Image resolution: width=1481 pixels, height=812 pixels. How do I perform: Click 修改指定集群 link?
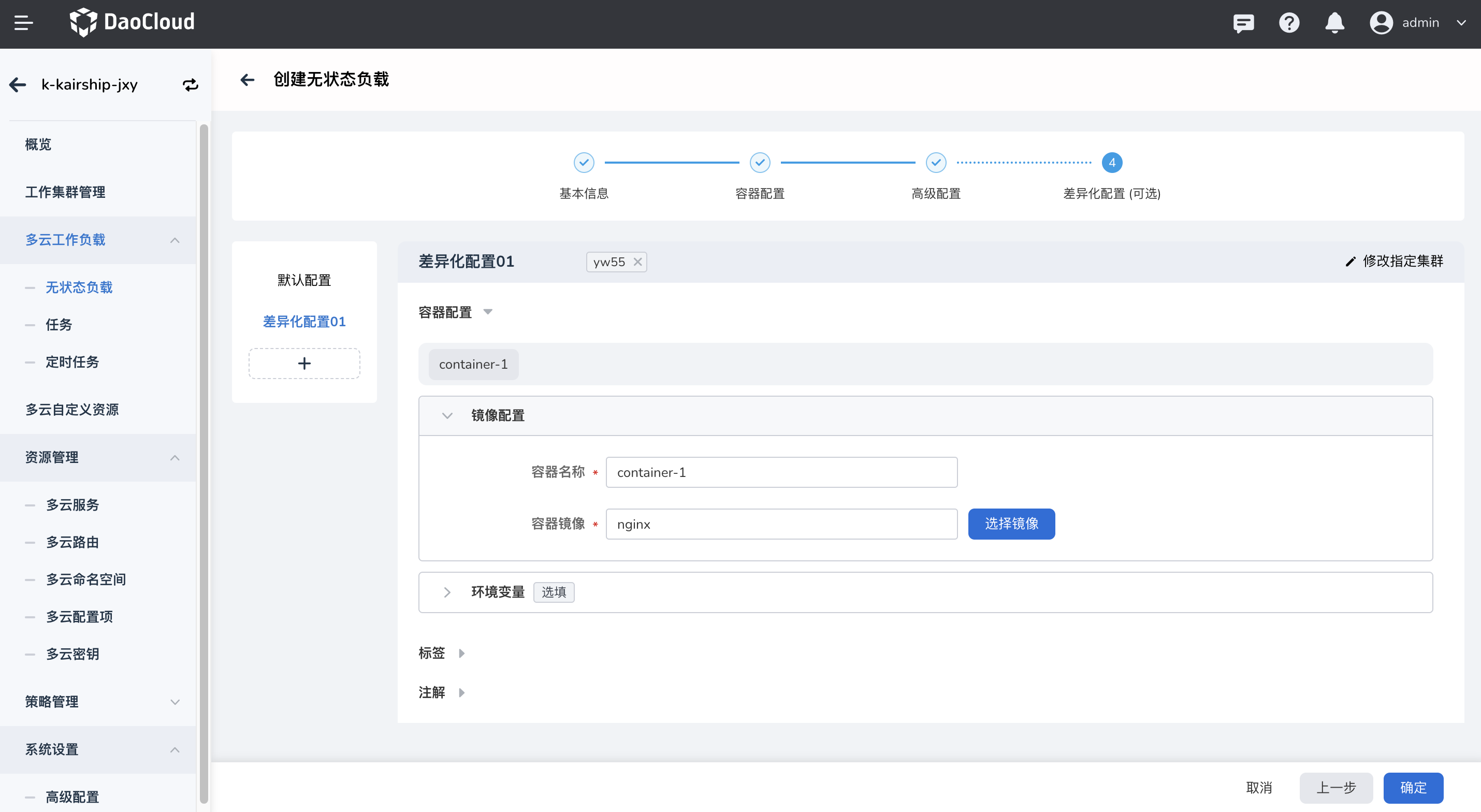pyautogui.click(x=1402, y=261)
